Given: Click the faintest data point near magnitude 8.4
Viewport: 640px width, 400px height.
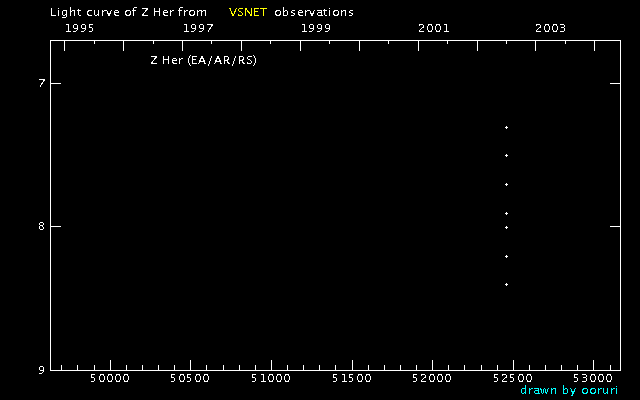Looking at the screenshot, I should click(507, 284).
